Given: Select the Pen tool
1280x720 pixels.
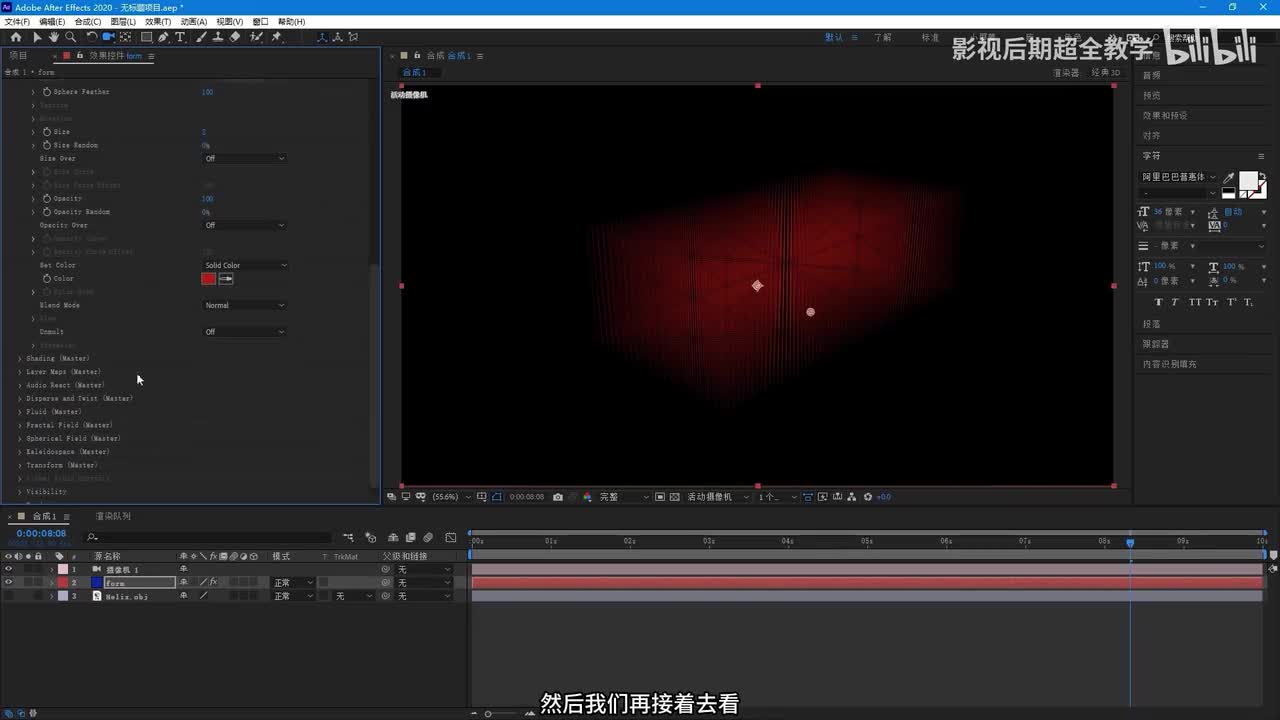Looking at the screenshot, I should click(x=163, y=37).
